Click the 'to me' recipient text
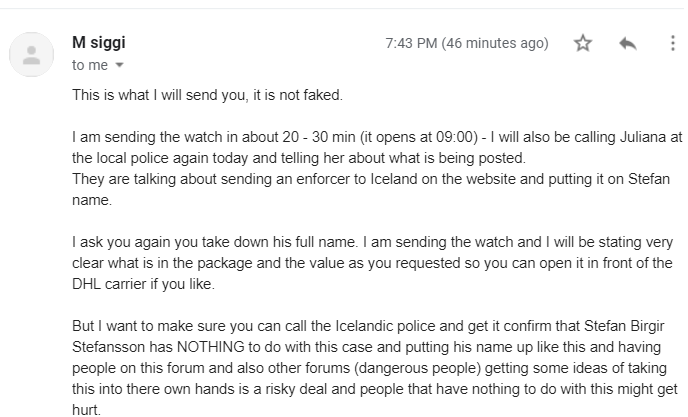This screenshot has width=688, height=417. pos(89,64)
